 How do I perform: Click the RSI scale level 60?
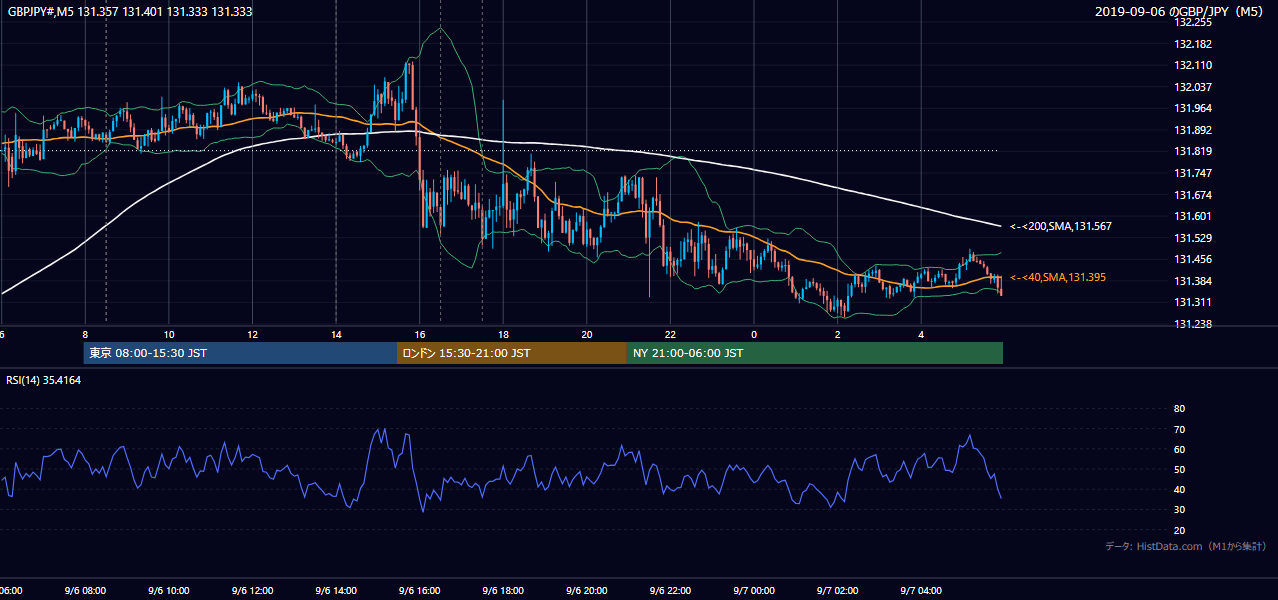tap(1179, 449)
